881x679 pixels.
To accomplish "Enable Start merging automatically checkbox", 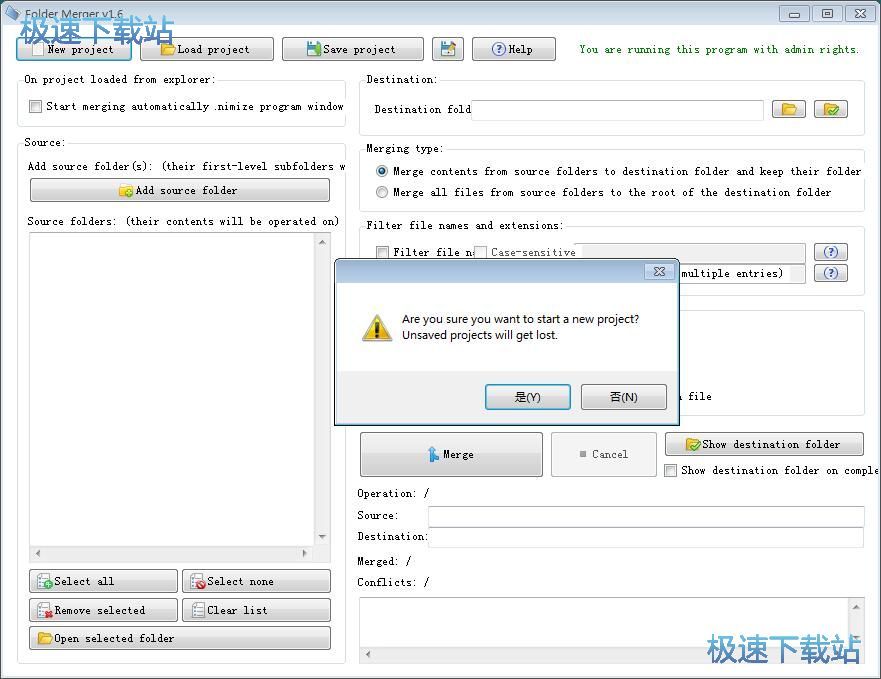I will pyautogui.click(x=35, y=106).
